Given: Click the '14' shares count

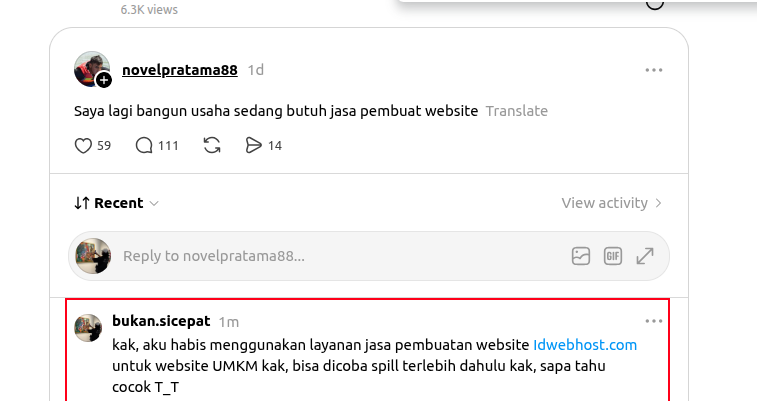Looking at the screenshot, I should [x=275, y=146].
